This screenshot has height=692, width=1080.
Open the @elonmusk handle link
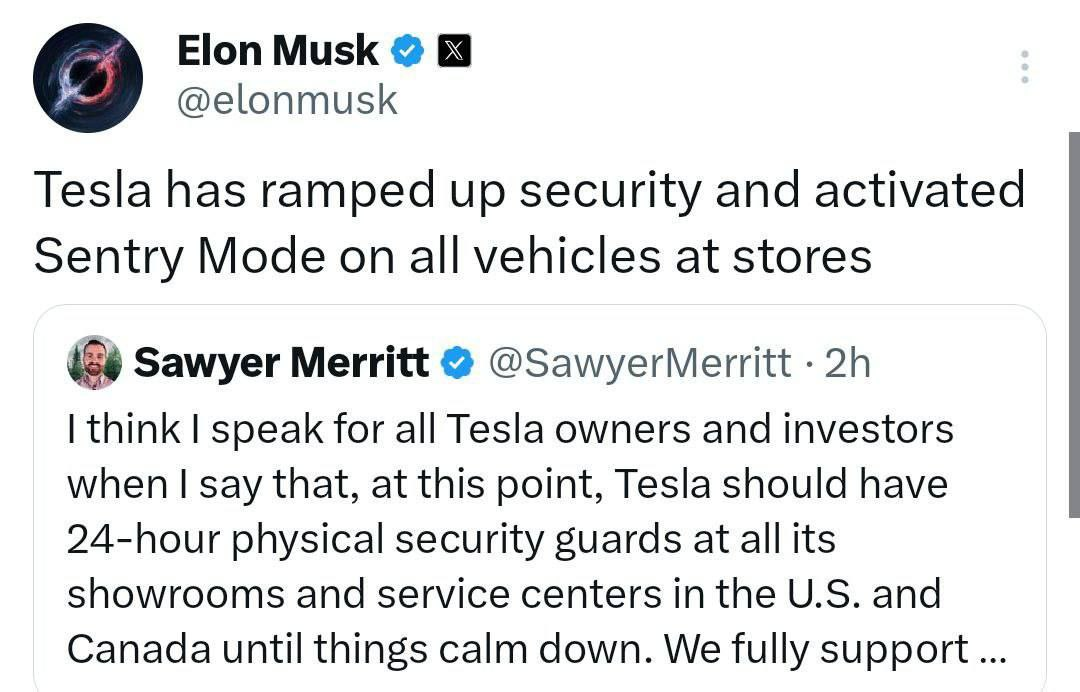[287, 100]
